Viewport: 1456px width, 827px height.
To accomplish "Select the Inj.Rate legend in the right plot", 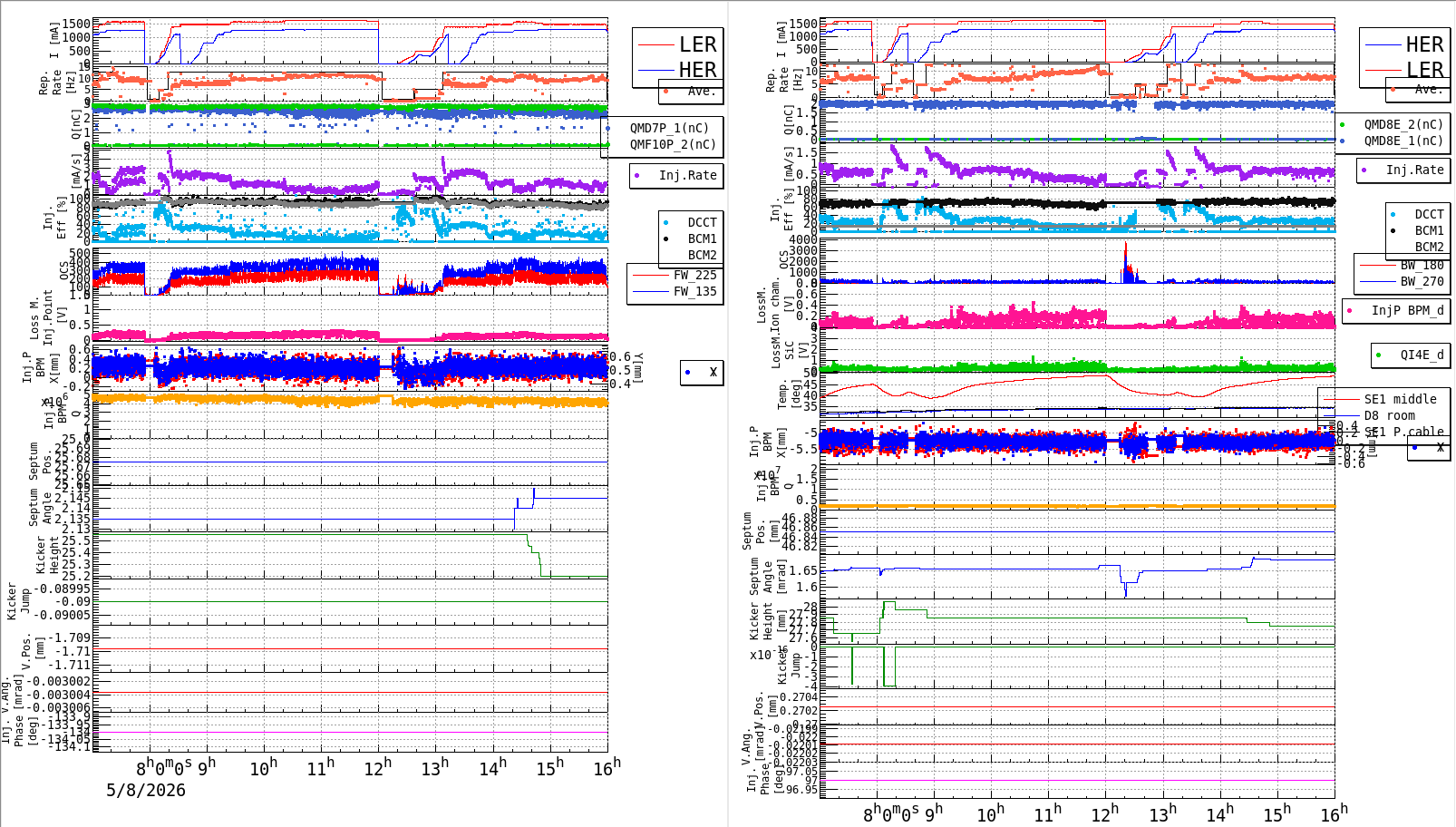I will coord(1414,170).
